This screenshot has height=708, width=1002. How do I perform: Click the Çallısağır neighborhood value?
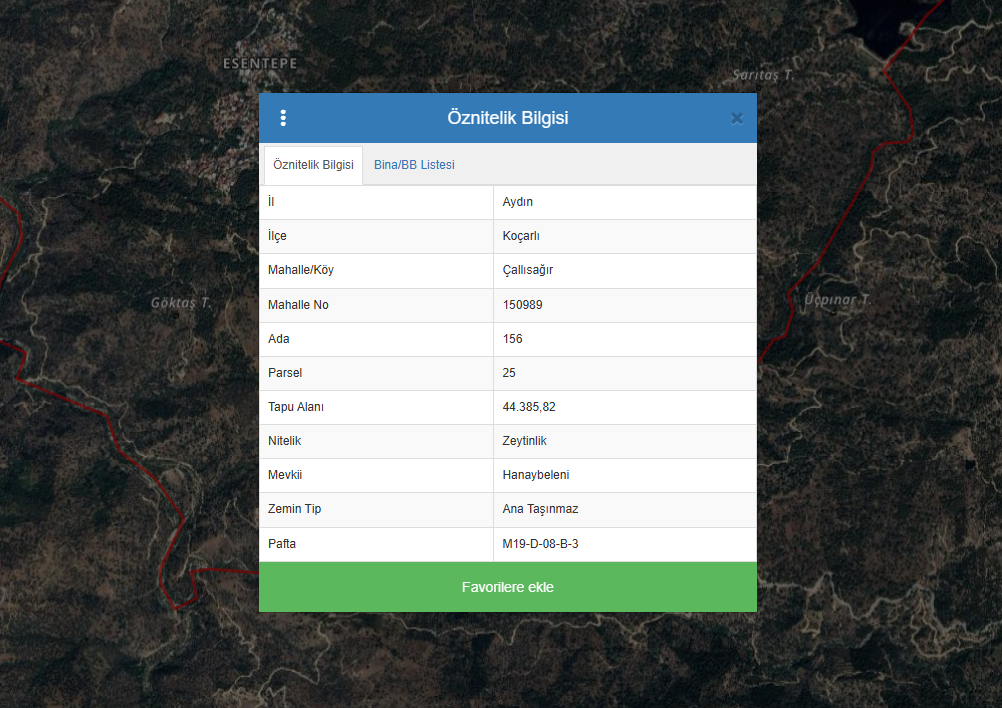pos(528,270)
